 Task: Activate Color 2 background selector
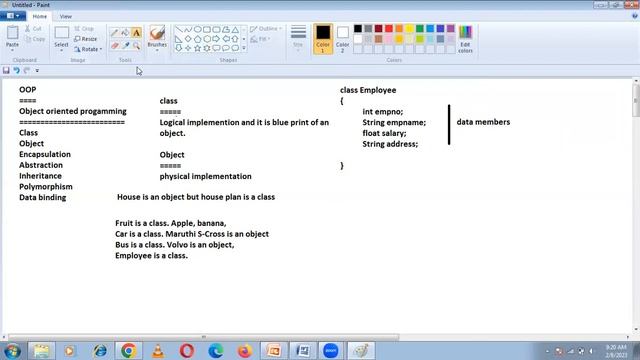342,39
